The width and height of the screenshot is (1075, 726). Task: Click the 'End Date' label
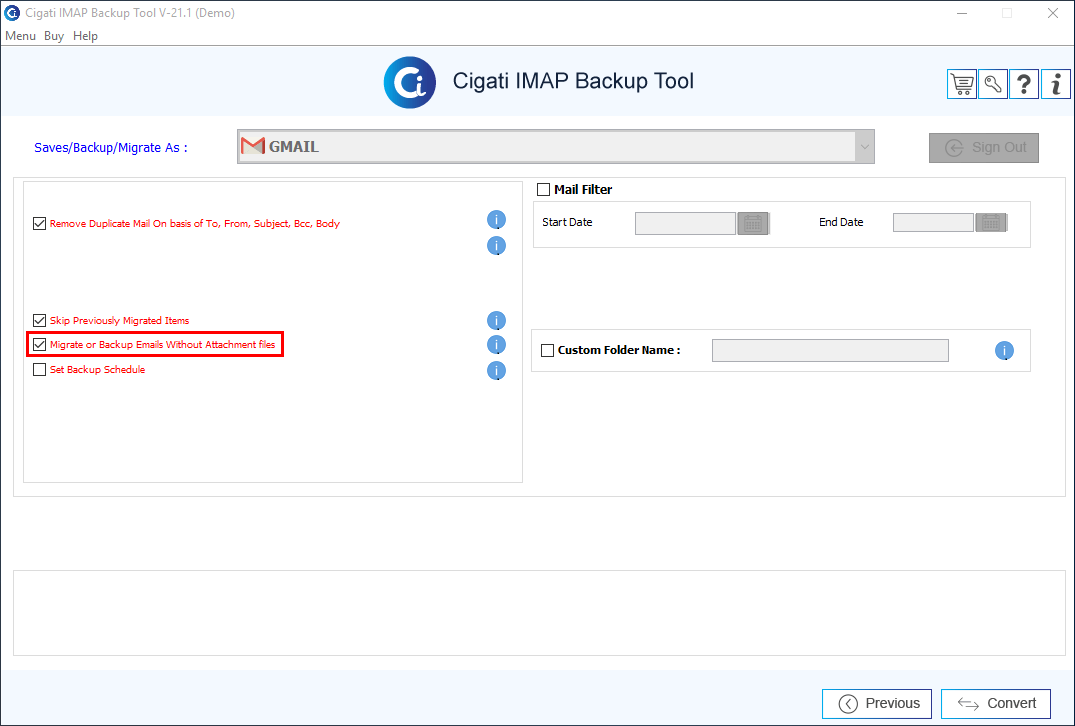coord(841,222)
